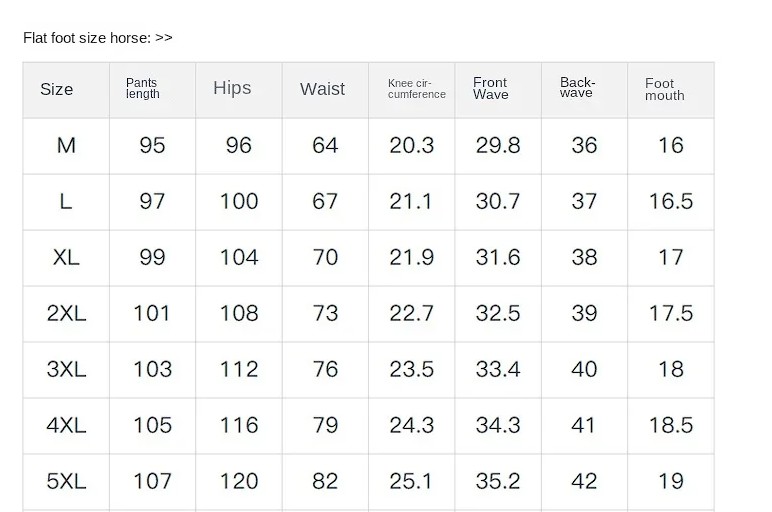Image resolution: width=772 pixels, height=512 pixels.
Task: Click the L size row label
Action: coord(66,202)
